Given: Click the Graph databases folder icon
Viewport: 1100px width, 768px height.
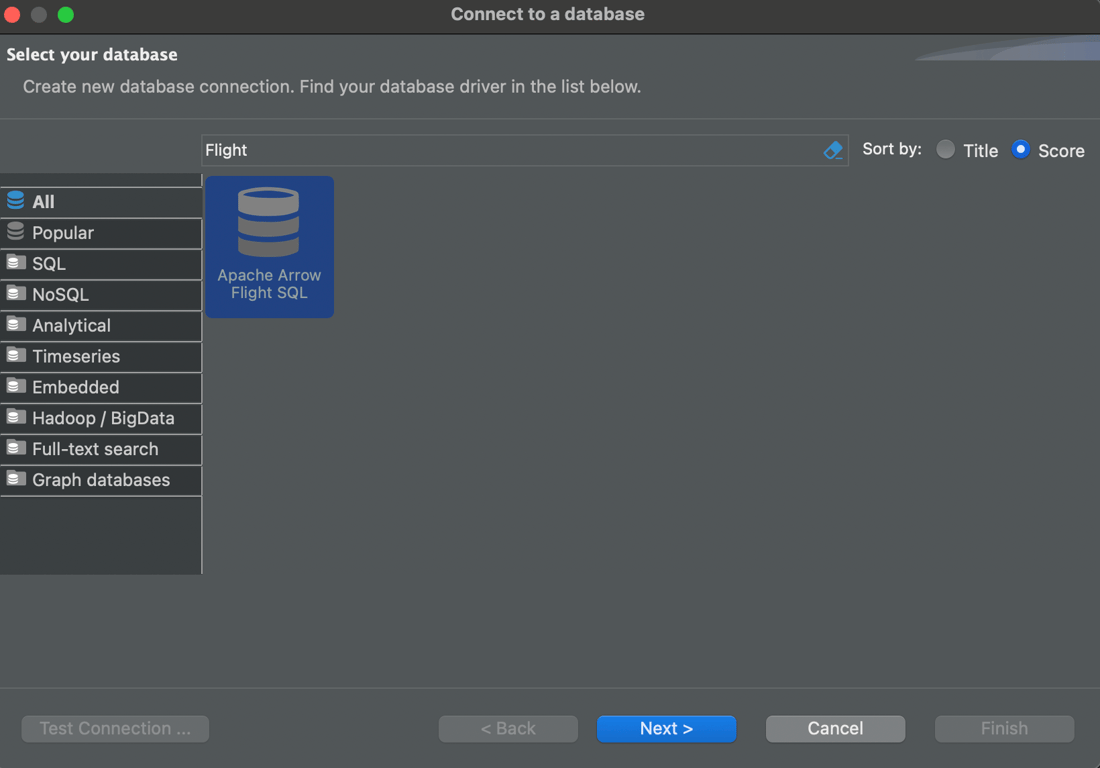Looking at the screenshot, I should click(x=15, y=478).
